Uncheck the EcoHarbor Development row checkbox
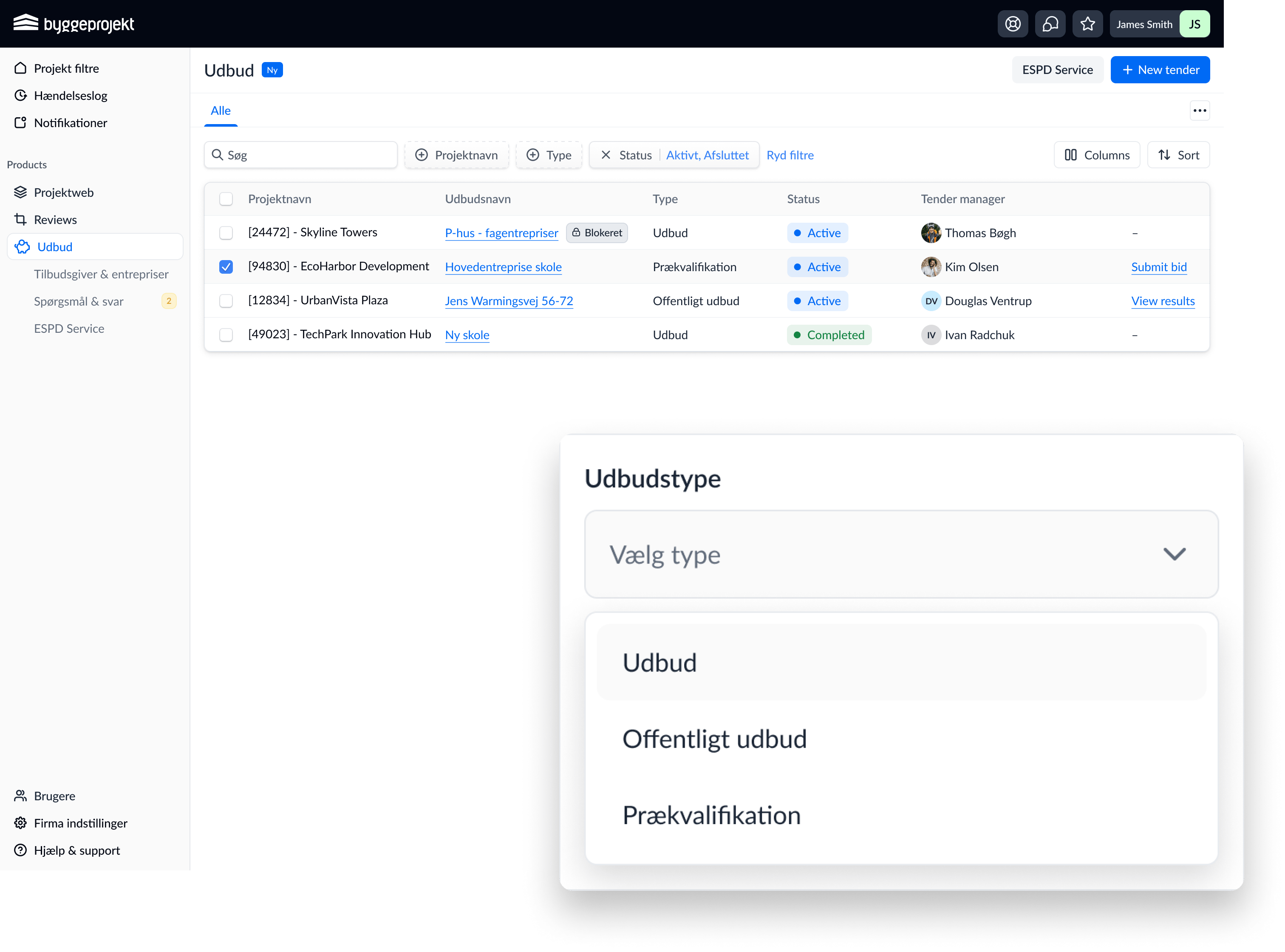This screenshot has width=1285, height=952. [226, 267]
